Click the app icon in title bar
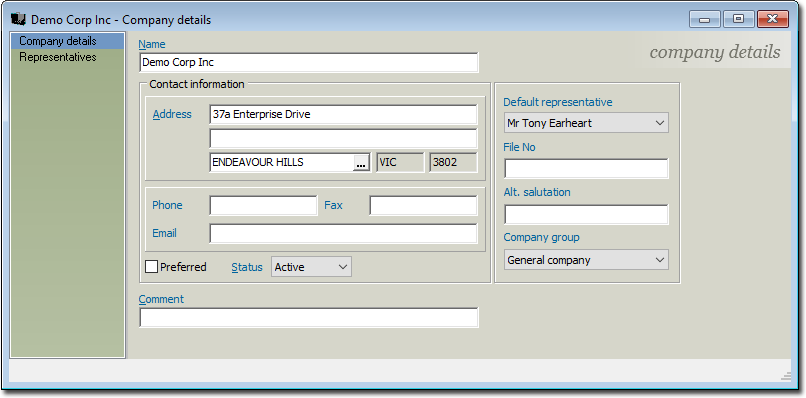This screenshot has height=398, width=806. tap(19, 20)
